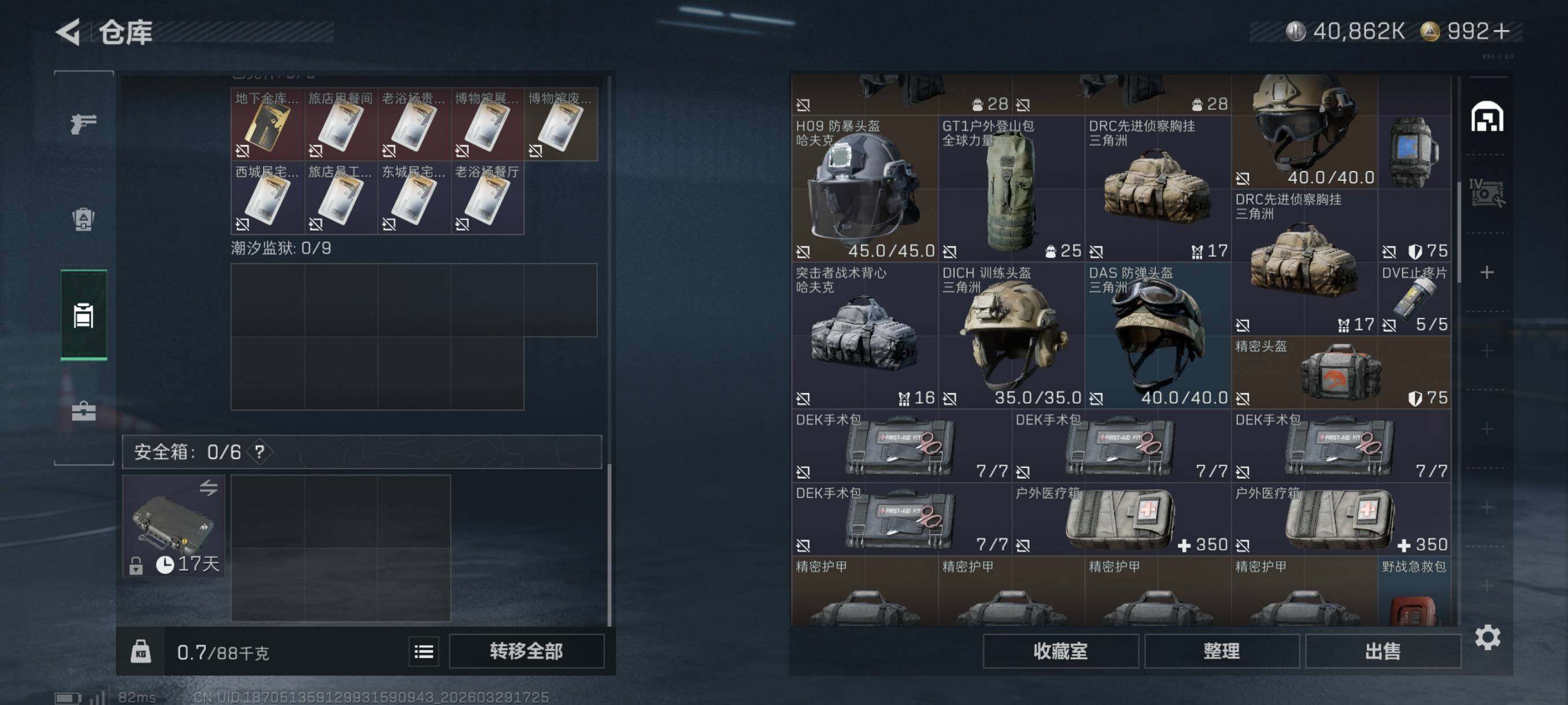The width and height of the screenshot is (1568, 705).
Task: Select the H09 防暴头盔 helmet item
Action: coord(864,188)
